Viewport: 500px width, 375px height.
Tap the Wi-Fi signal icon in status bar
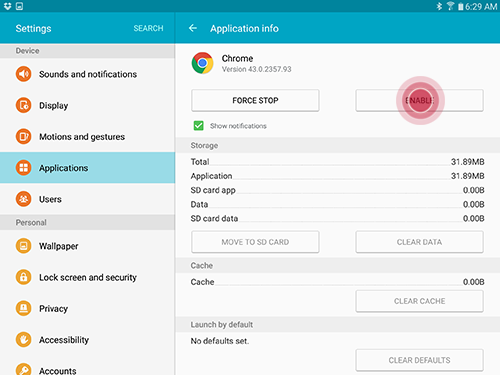point(450,6)
